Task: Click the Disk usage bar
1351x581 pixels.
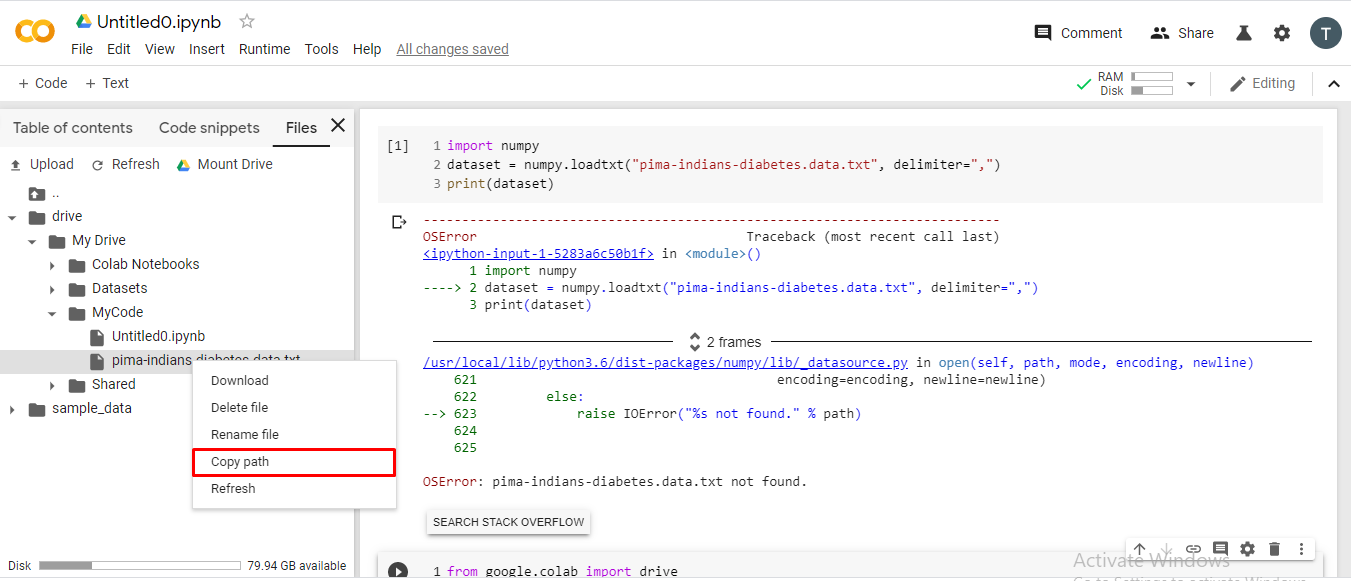Action: (x=138, y=564)
